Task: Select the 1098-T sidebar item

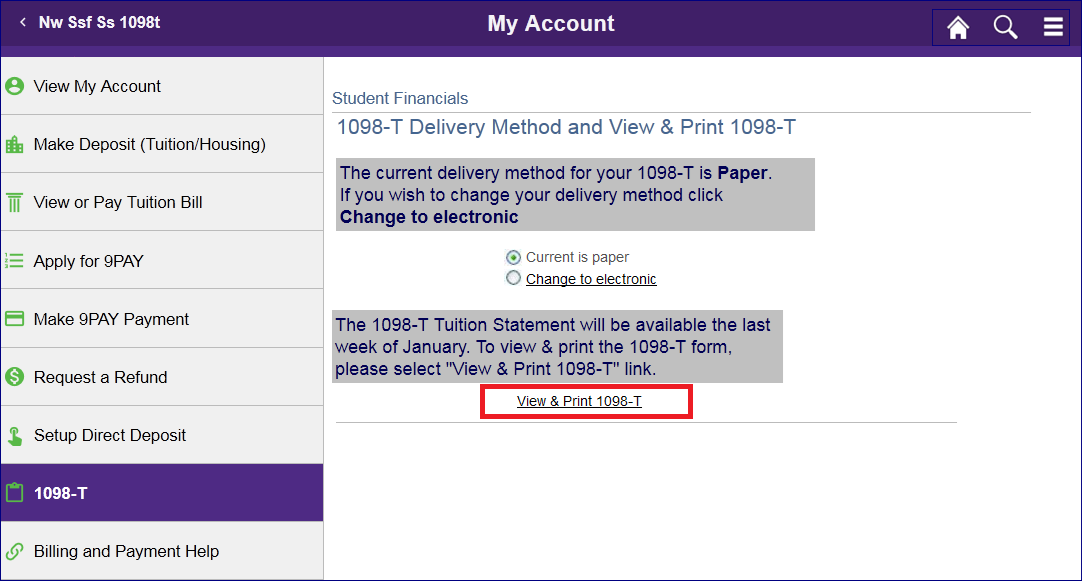Action: 162,493
